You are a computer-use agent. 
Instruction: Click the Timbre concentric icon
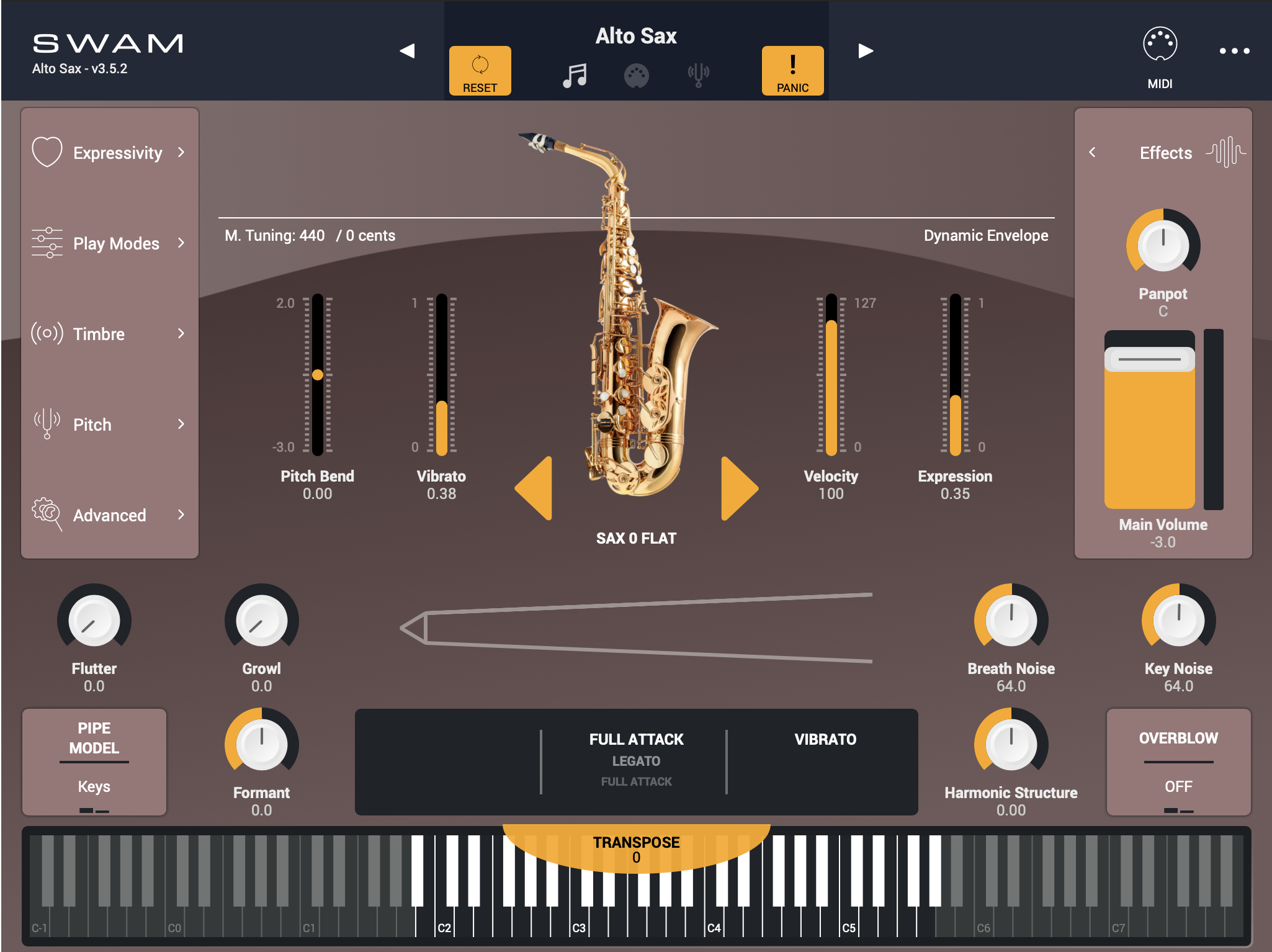tap(47, 333)
